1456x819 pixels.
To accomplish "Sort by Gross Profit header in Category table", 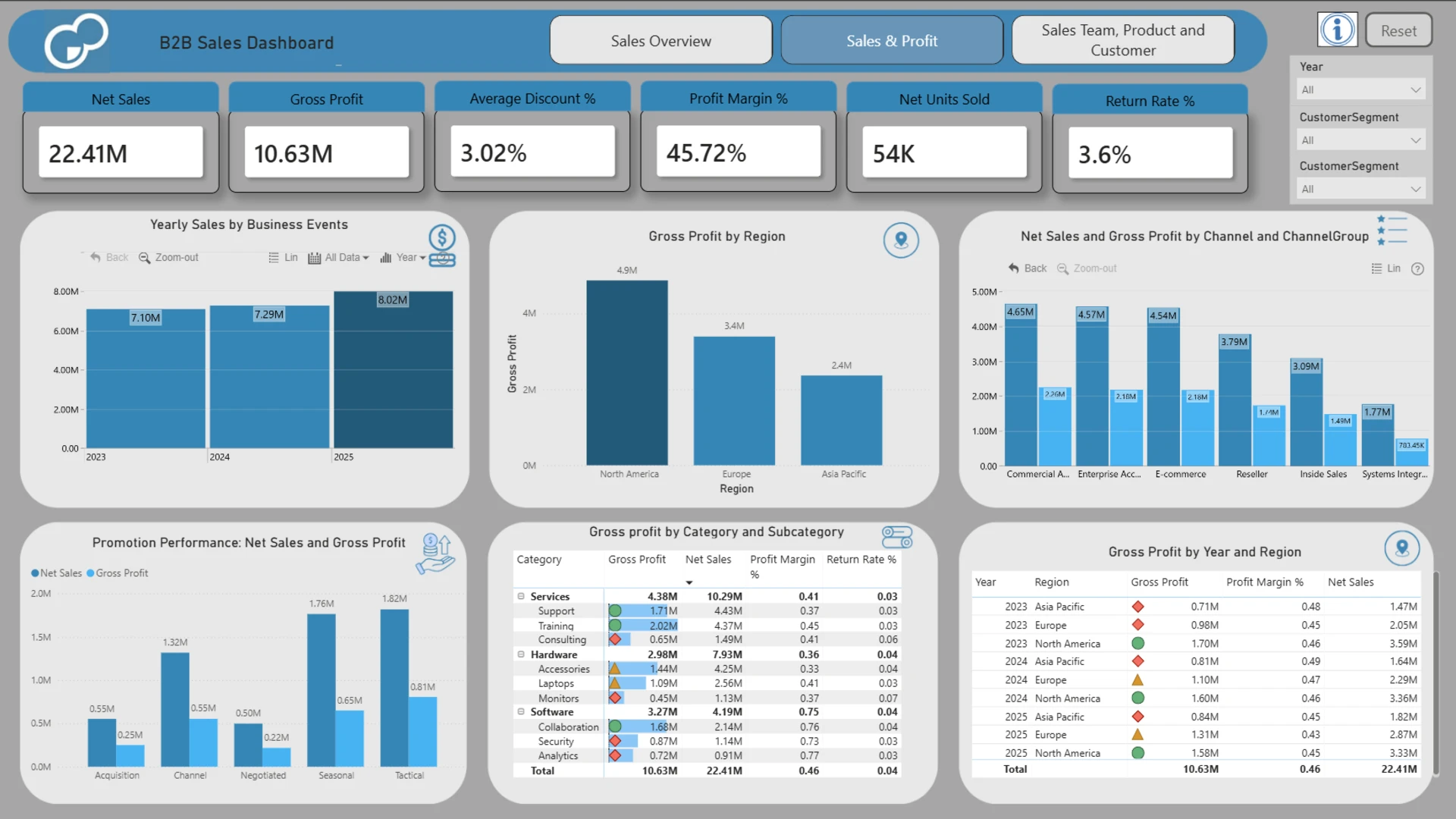I will 637,560.
